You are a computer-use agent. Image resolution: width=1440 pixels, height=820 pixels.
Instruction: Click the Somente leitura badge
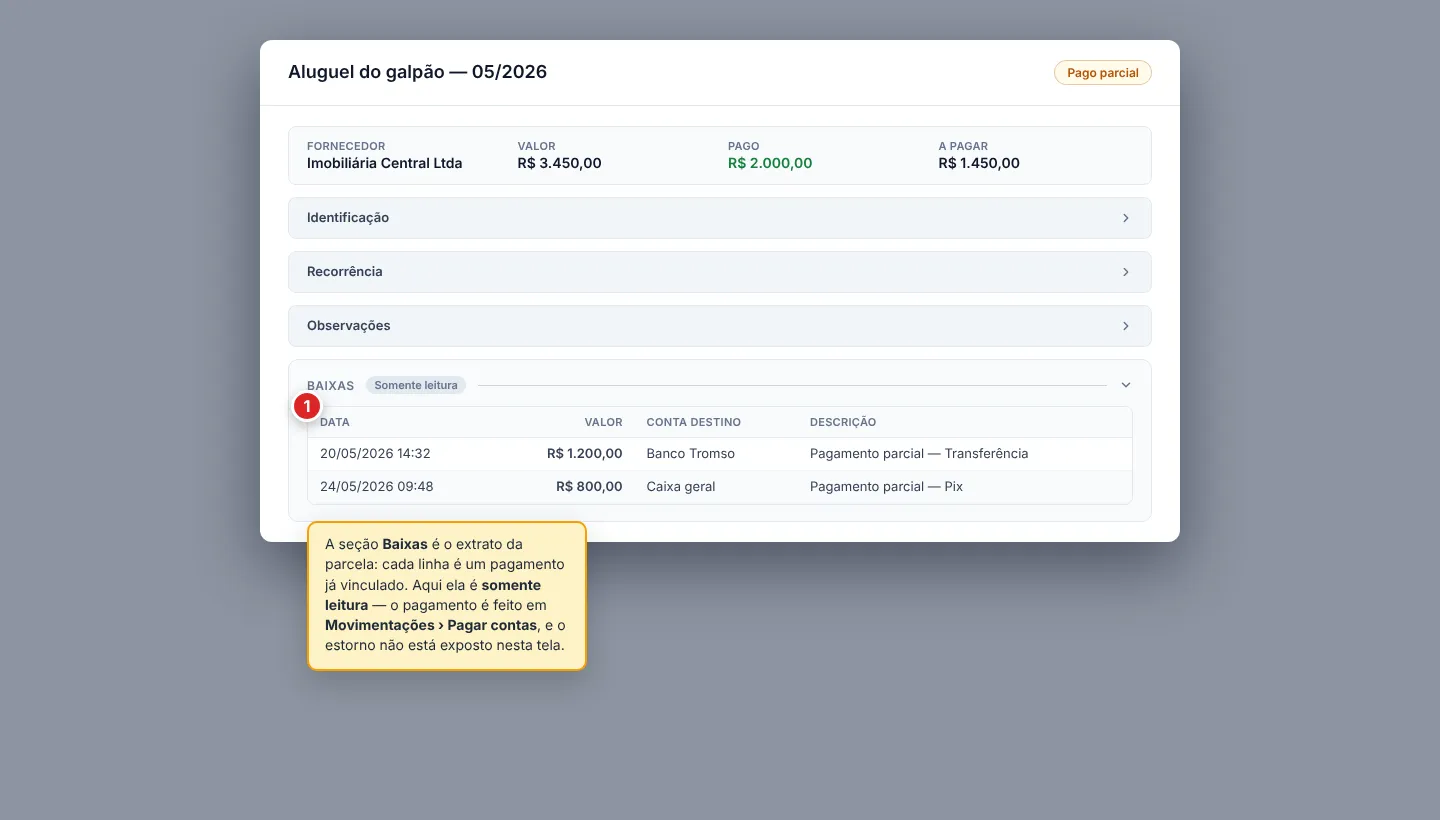(416, 385)
